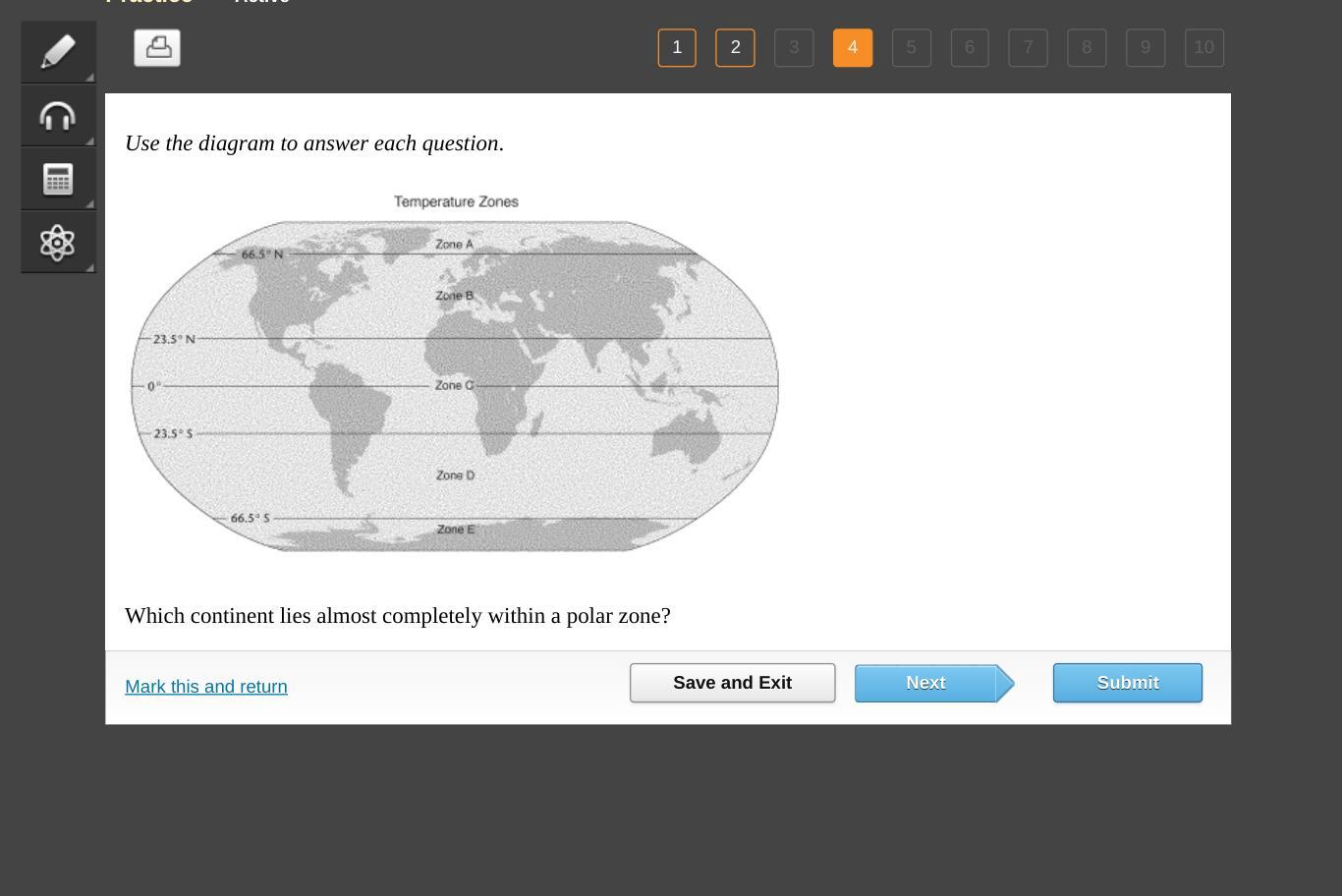Click the 0° equator label
The height and width of the screenshot is (896, 1342).
[154, 386]
